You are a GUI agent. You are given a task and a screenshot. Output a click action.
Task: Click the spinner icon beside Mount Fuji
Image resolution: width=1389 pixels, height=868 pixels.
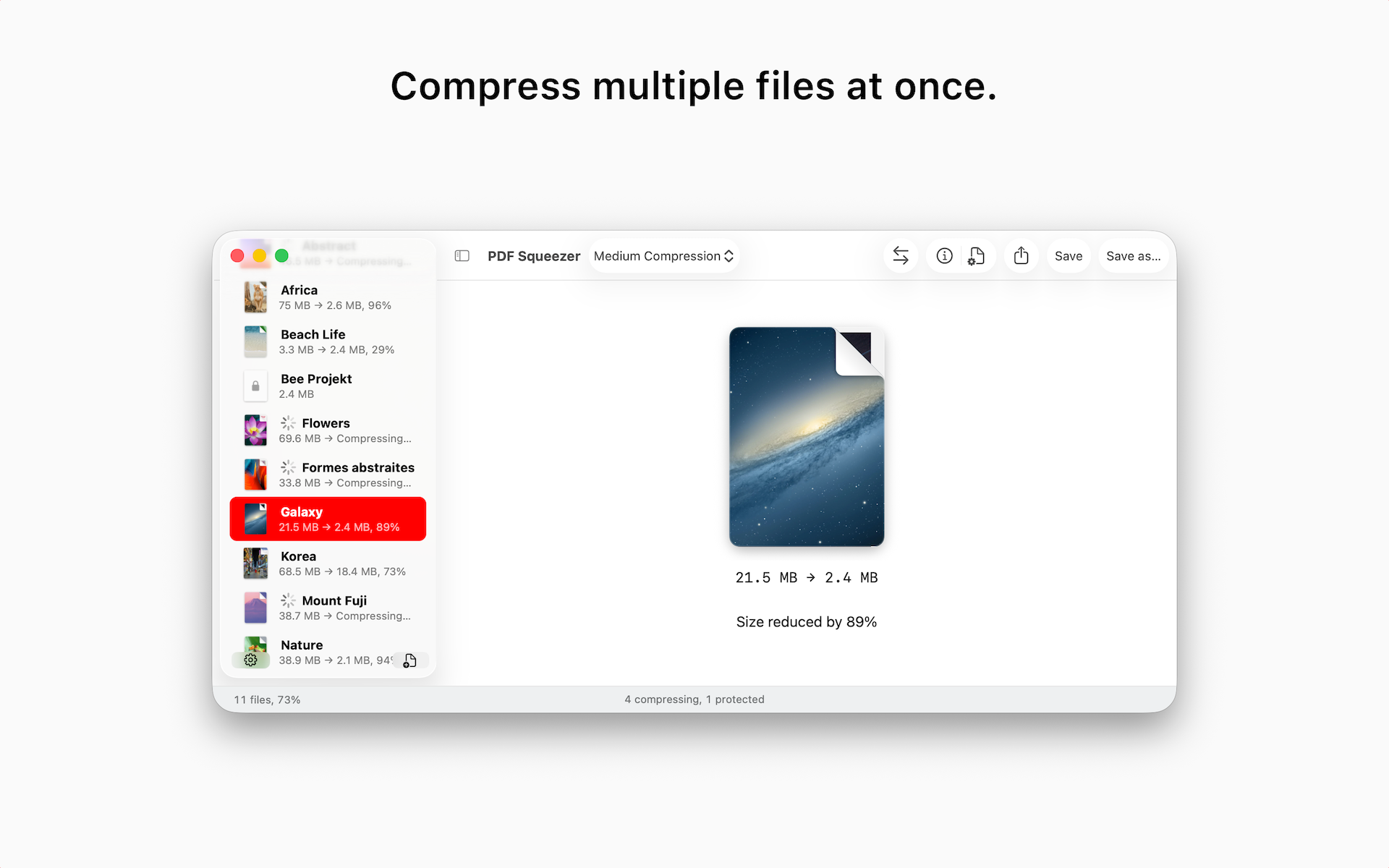pyautogui.click(x=288, y=600)
